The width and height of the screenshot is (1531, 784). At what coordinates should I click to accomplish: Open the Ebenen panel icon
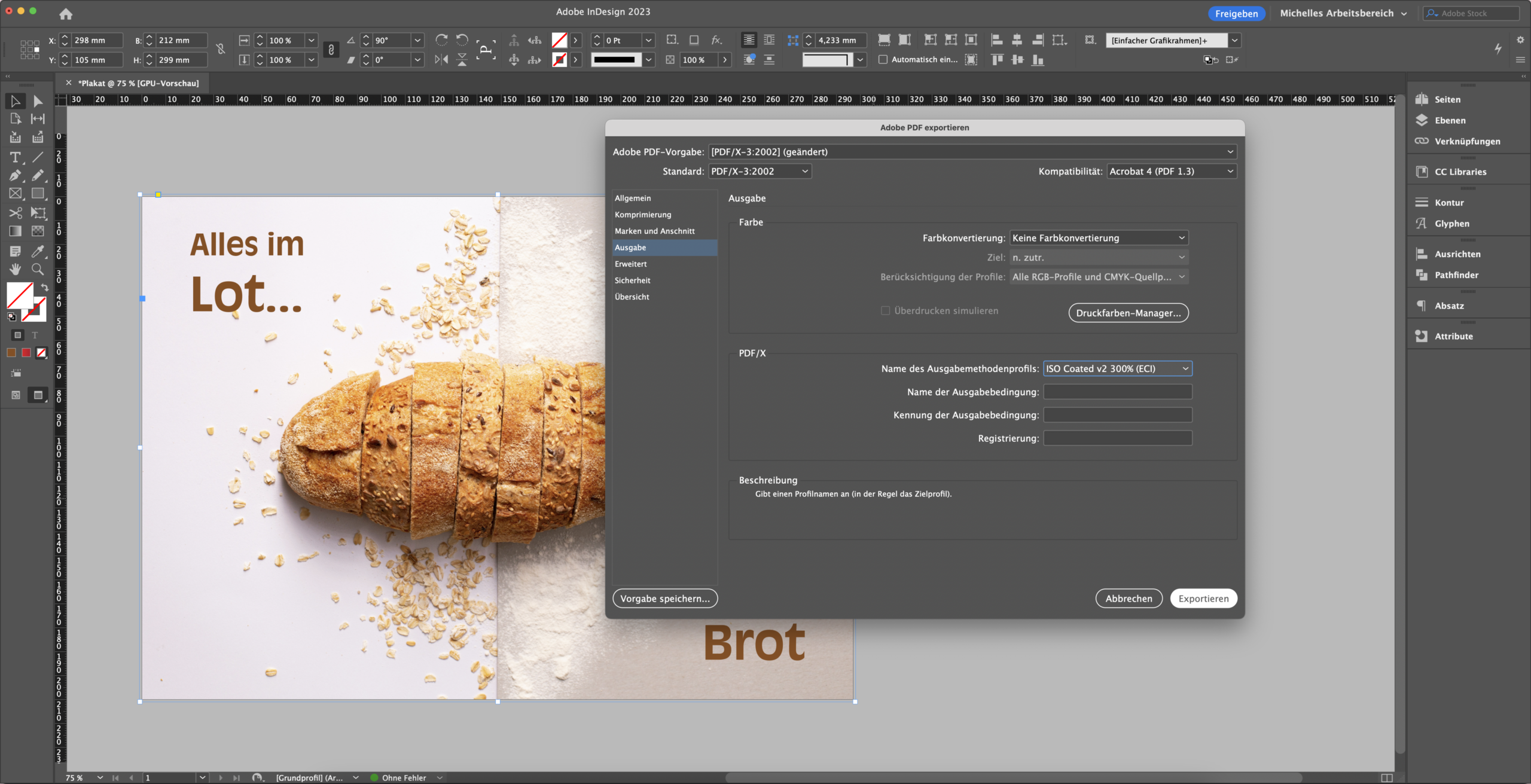click(1422, 120)
